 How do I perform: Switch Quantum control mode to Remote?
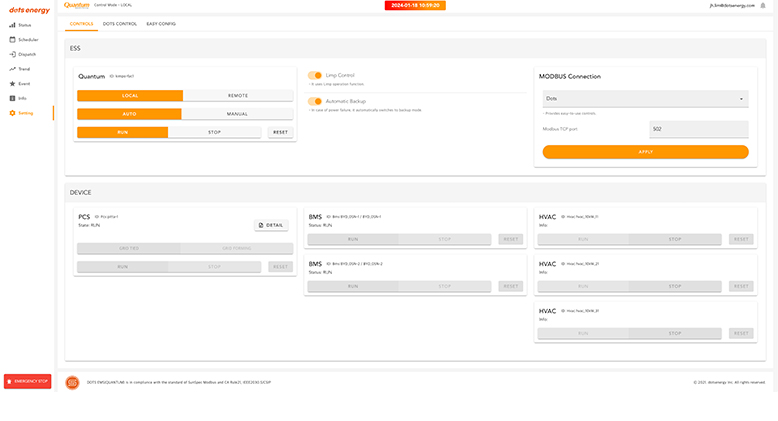(x=238, y=96)
